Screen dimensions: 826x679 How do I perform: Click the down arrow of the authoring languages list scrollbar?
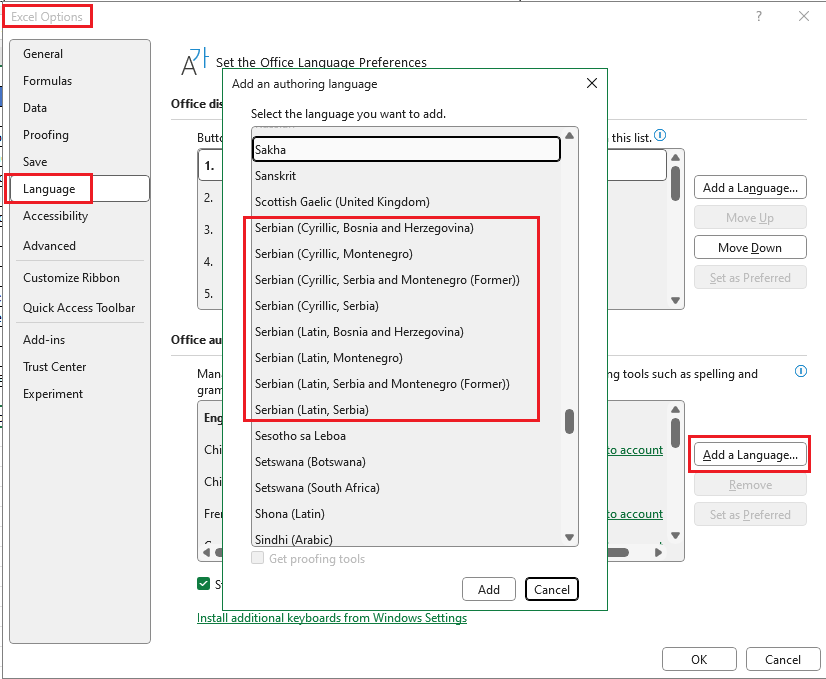click(675, 535)
